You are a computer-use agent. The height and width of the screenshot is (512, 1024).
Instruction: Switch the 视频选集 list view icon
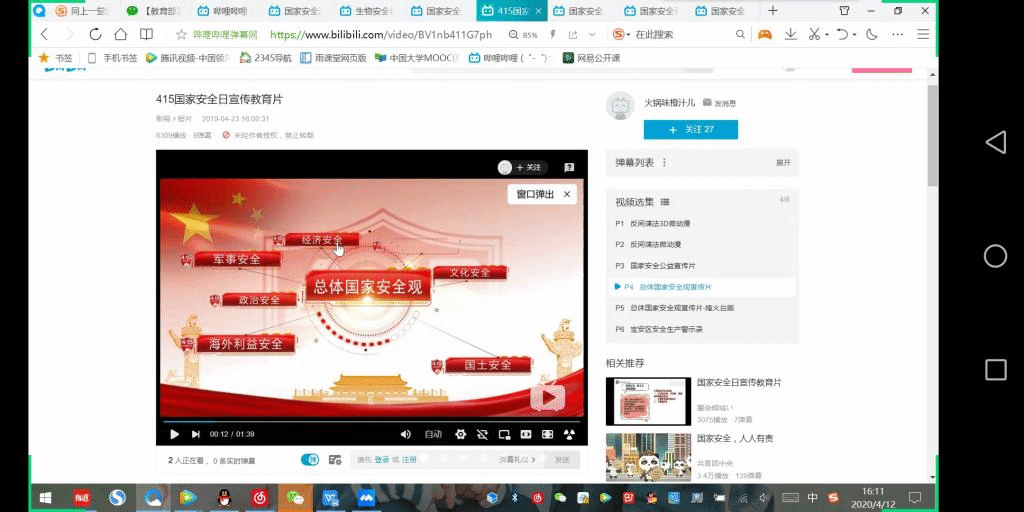[x=665, y=202]
